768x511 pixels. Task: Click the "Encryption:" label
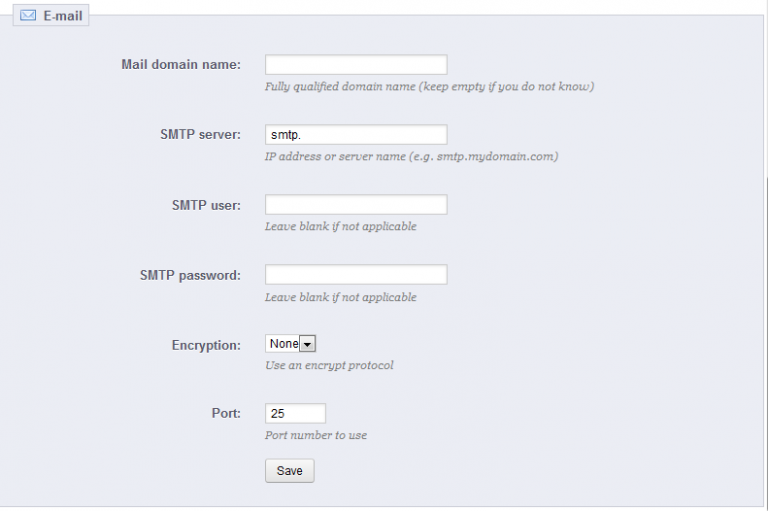click(x=206, y=345)
